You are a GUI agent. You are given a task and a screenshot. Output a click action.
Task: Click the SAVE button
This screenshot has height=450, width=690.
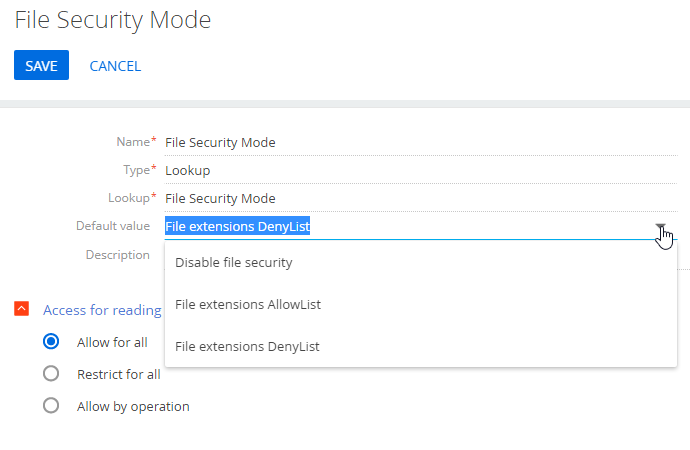click(41, 65)
